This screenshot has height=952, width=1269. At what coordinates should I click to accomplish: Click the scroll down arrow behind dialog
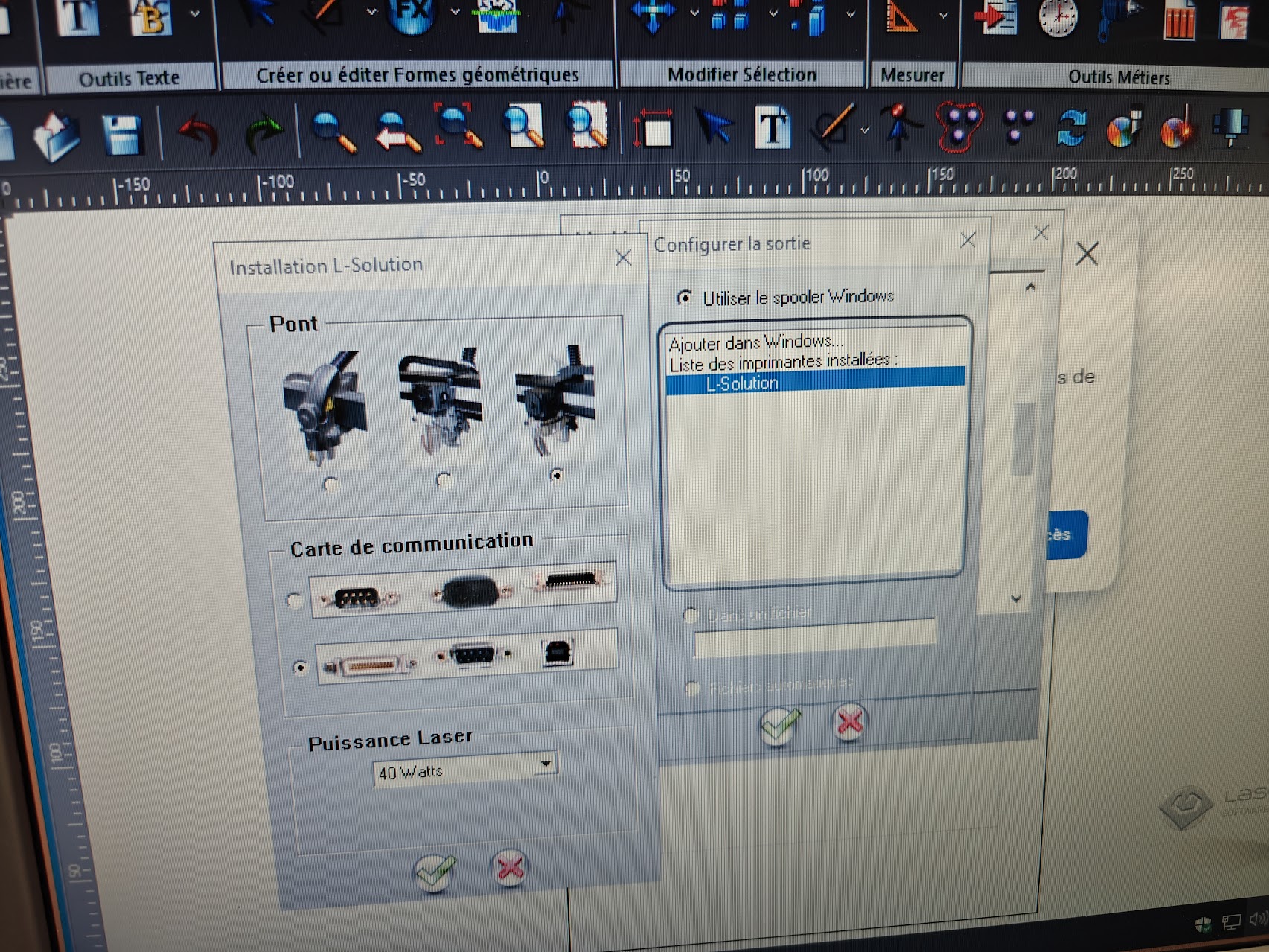click(1017, 598)
